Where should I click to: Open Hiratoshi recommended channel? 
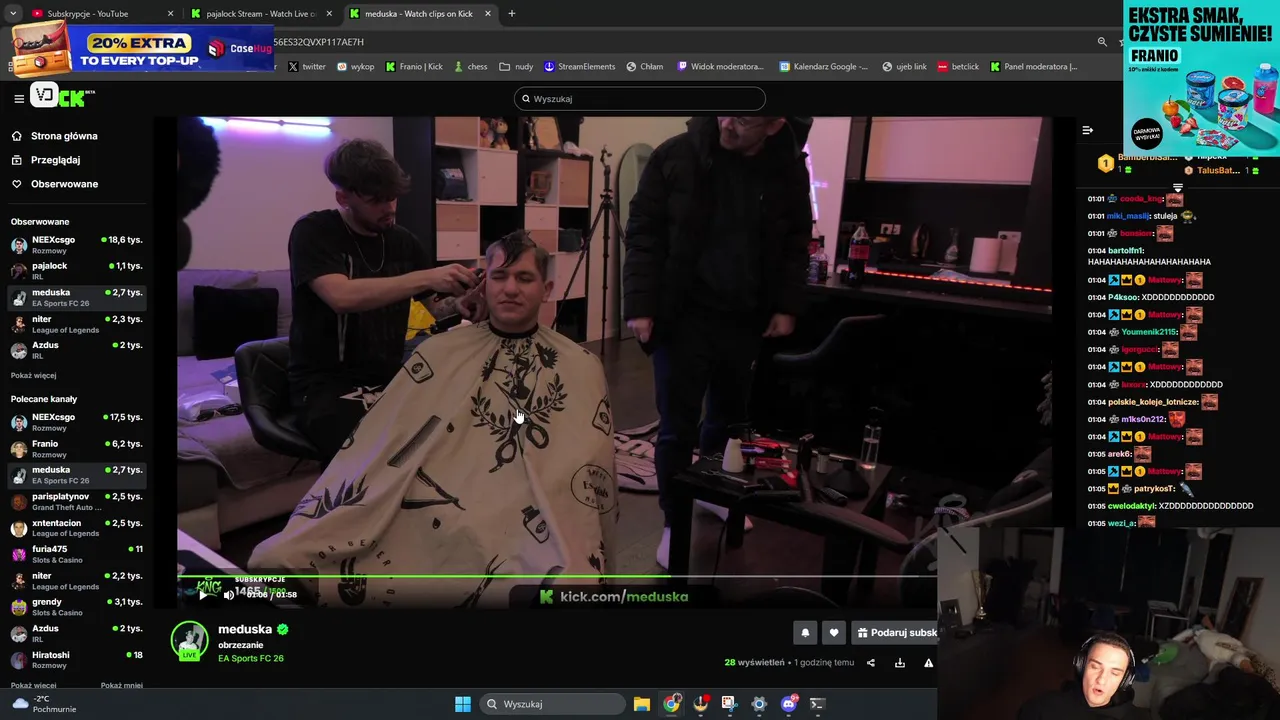[x=77, y=660]
